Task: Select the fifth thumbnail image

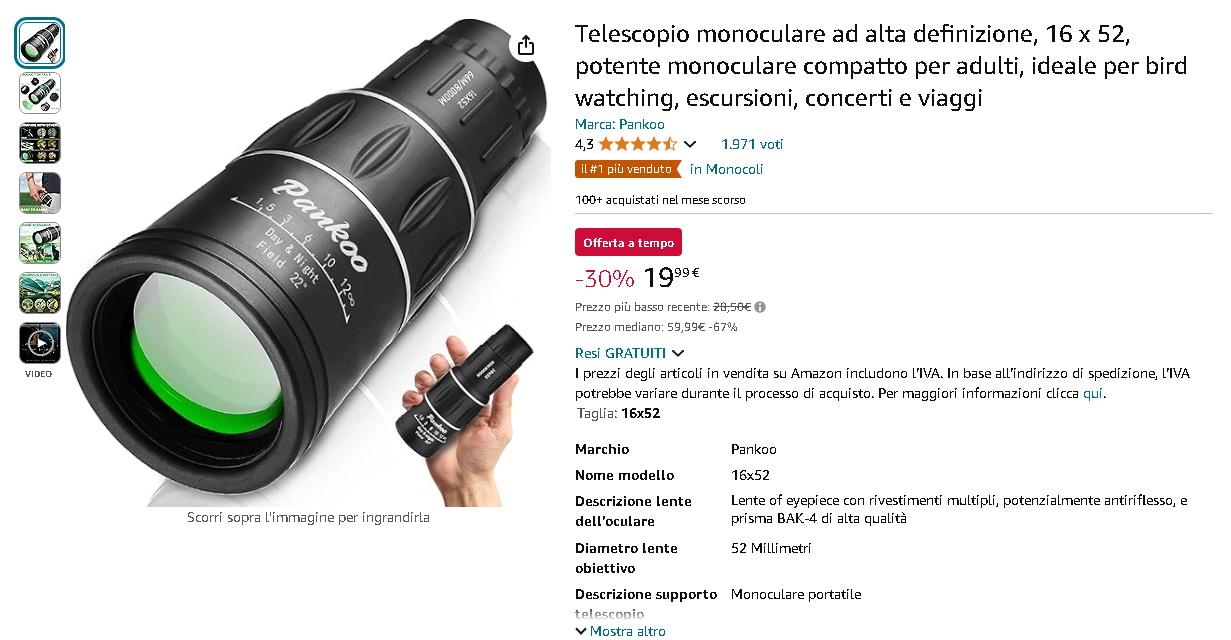Action: pyautogui.click(x=40, y=243)
